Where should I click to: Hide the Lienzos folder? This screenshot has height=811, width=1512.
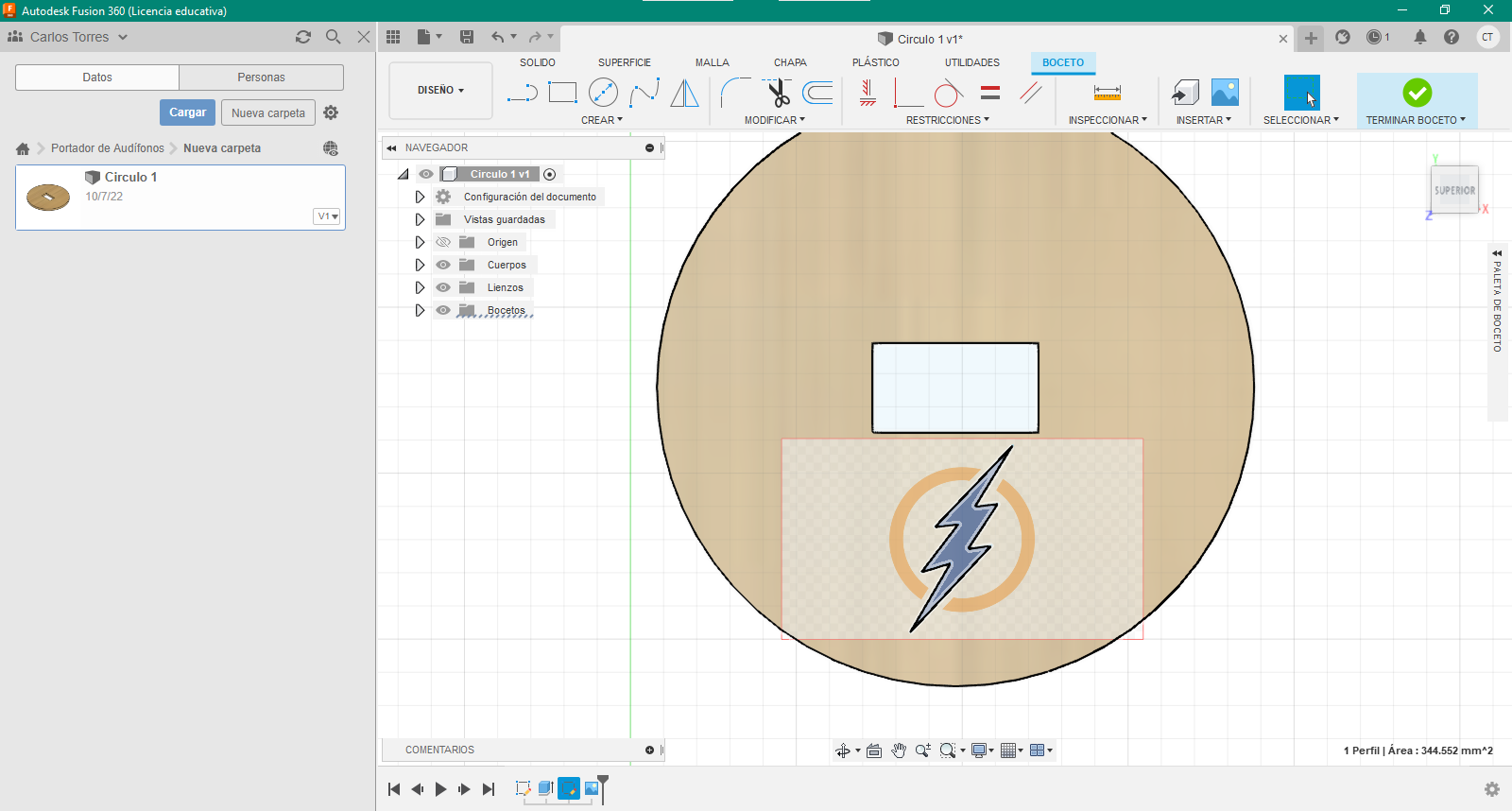click(x=443, y=287)
